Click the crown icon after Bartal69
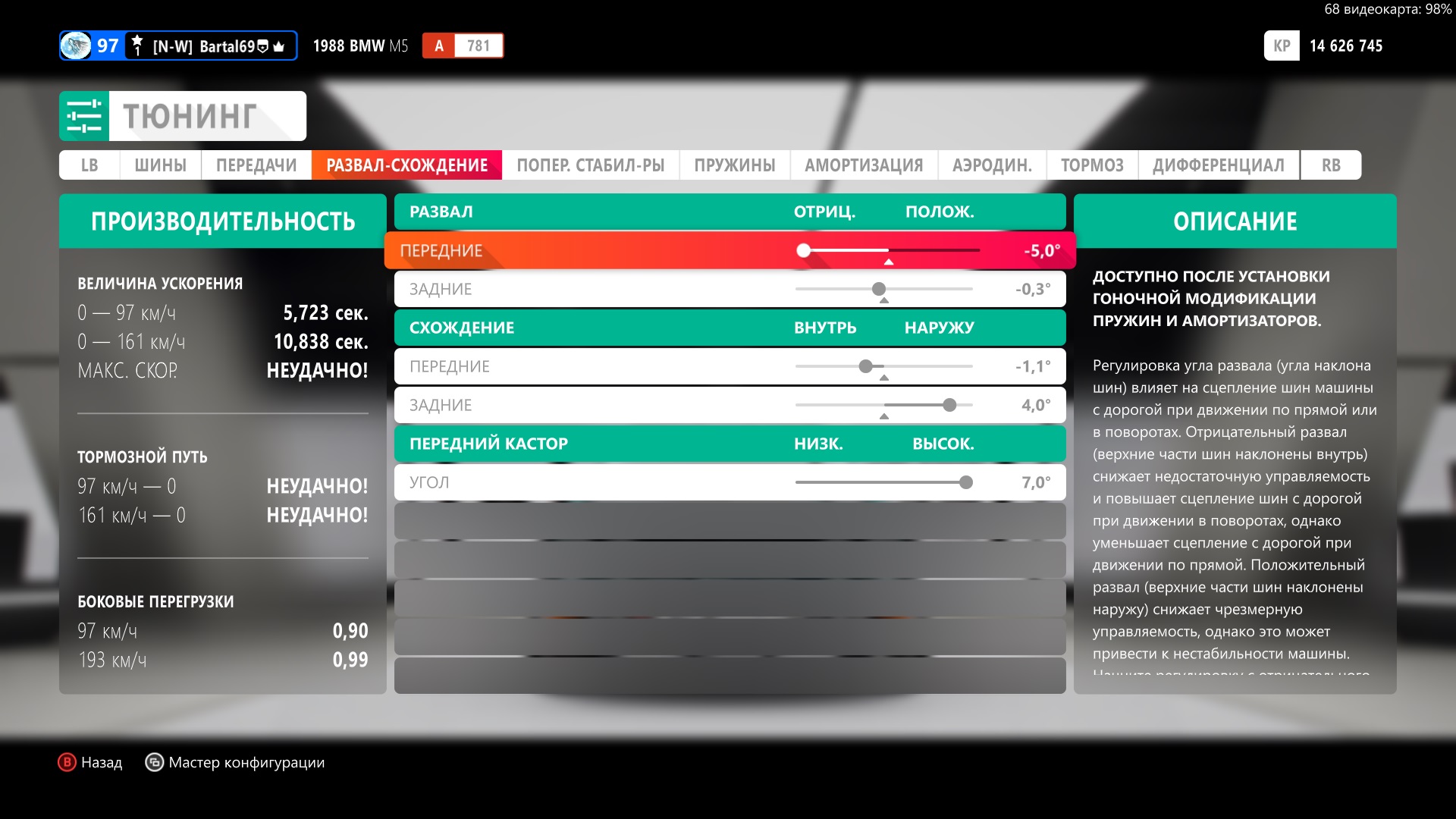1456x819 pixels. point(279,46)
